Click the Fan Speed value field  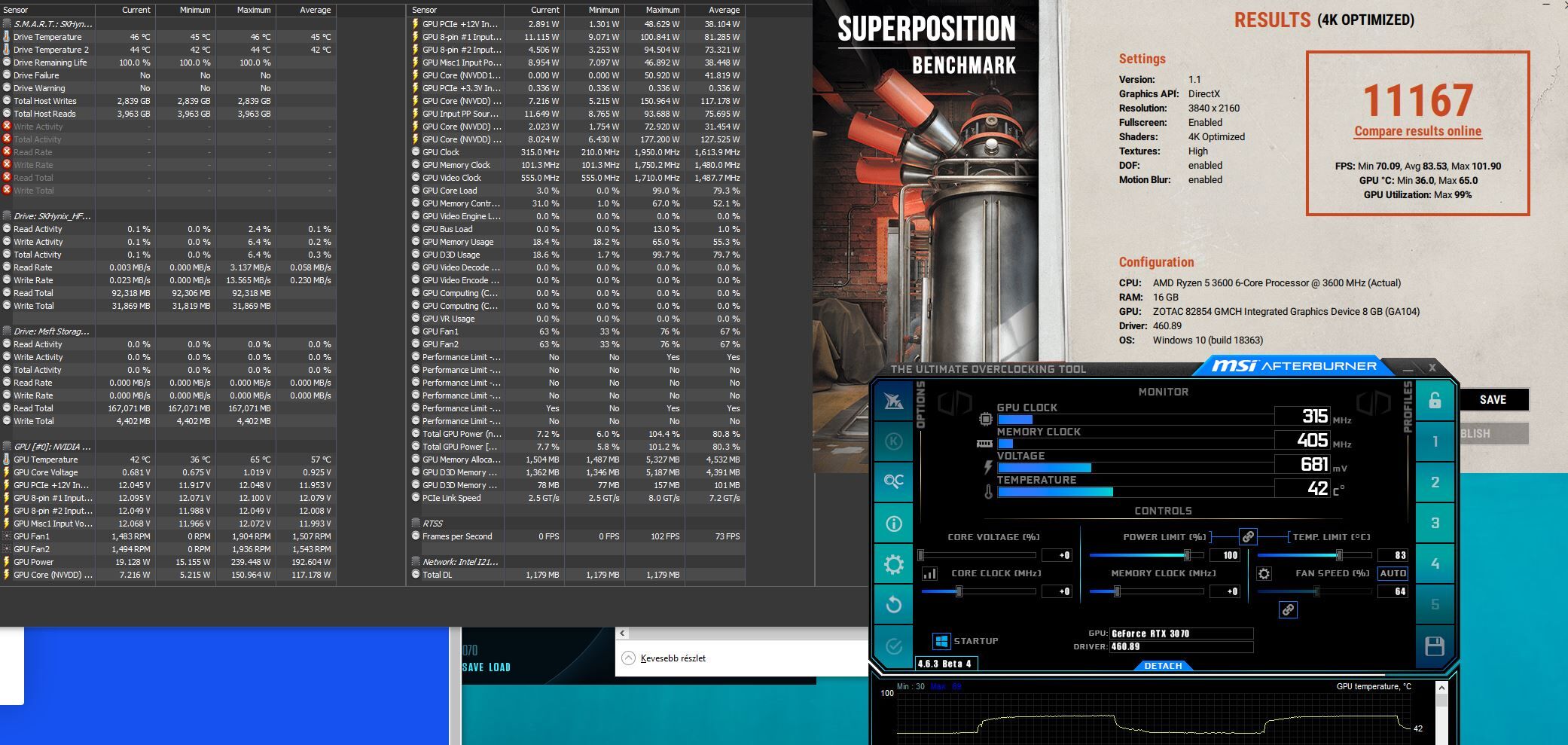(x=1393, y=592)
